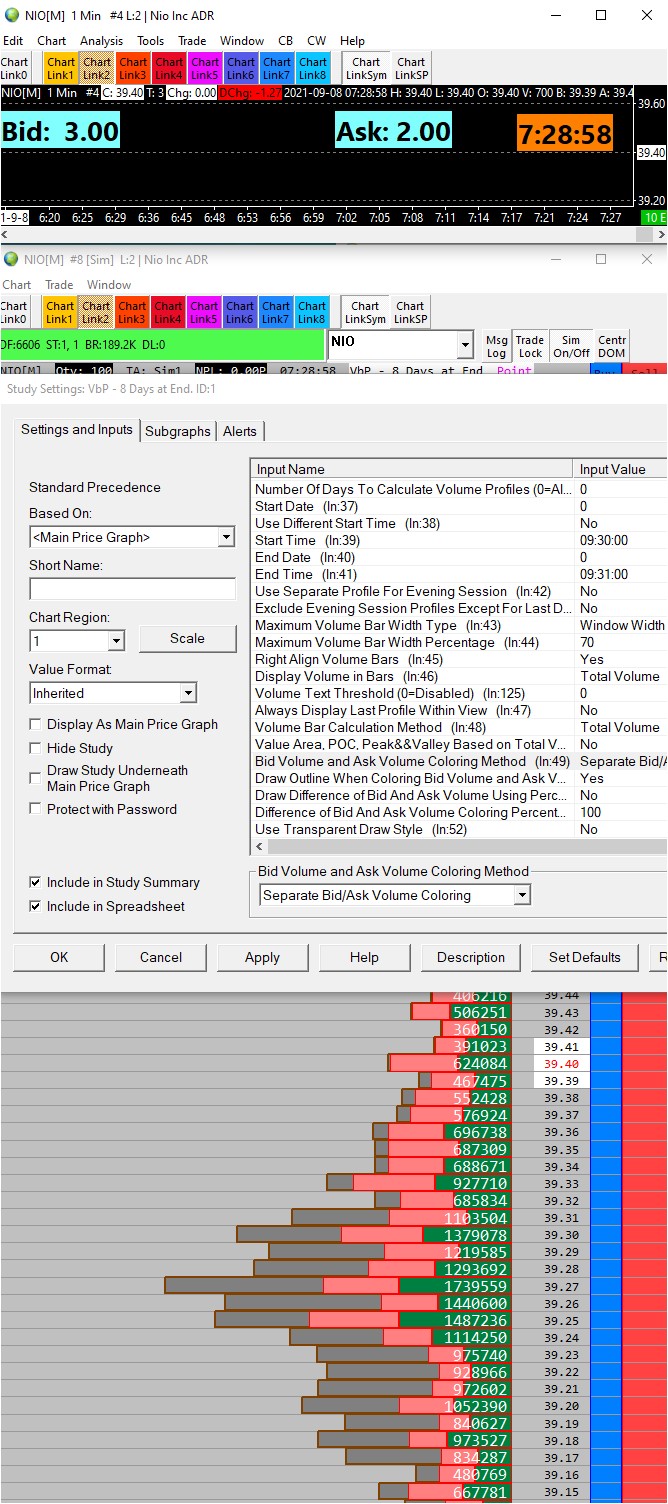Click Chart Link5 in the lower trade window
This screenshot has height=1504, width=668.
pos(204,313)
